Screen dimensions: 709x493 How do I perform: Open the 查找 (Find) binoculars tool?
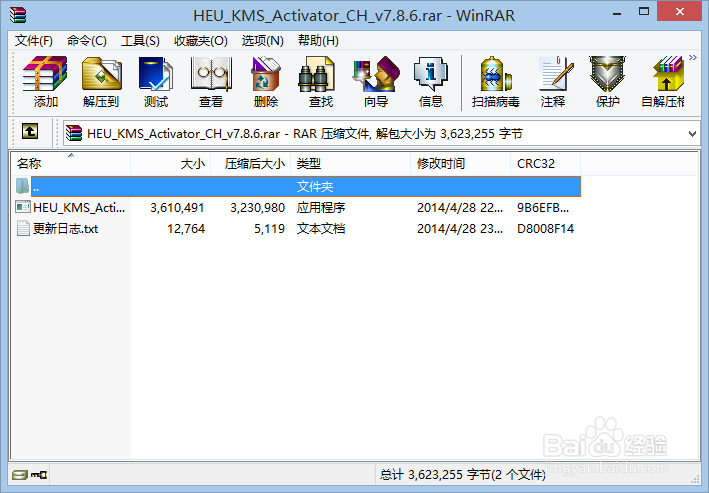coord(321,82)
